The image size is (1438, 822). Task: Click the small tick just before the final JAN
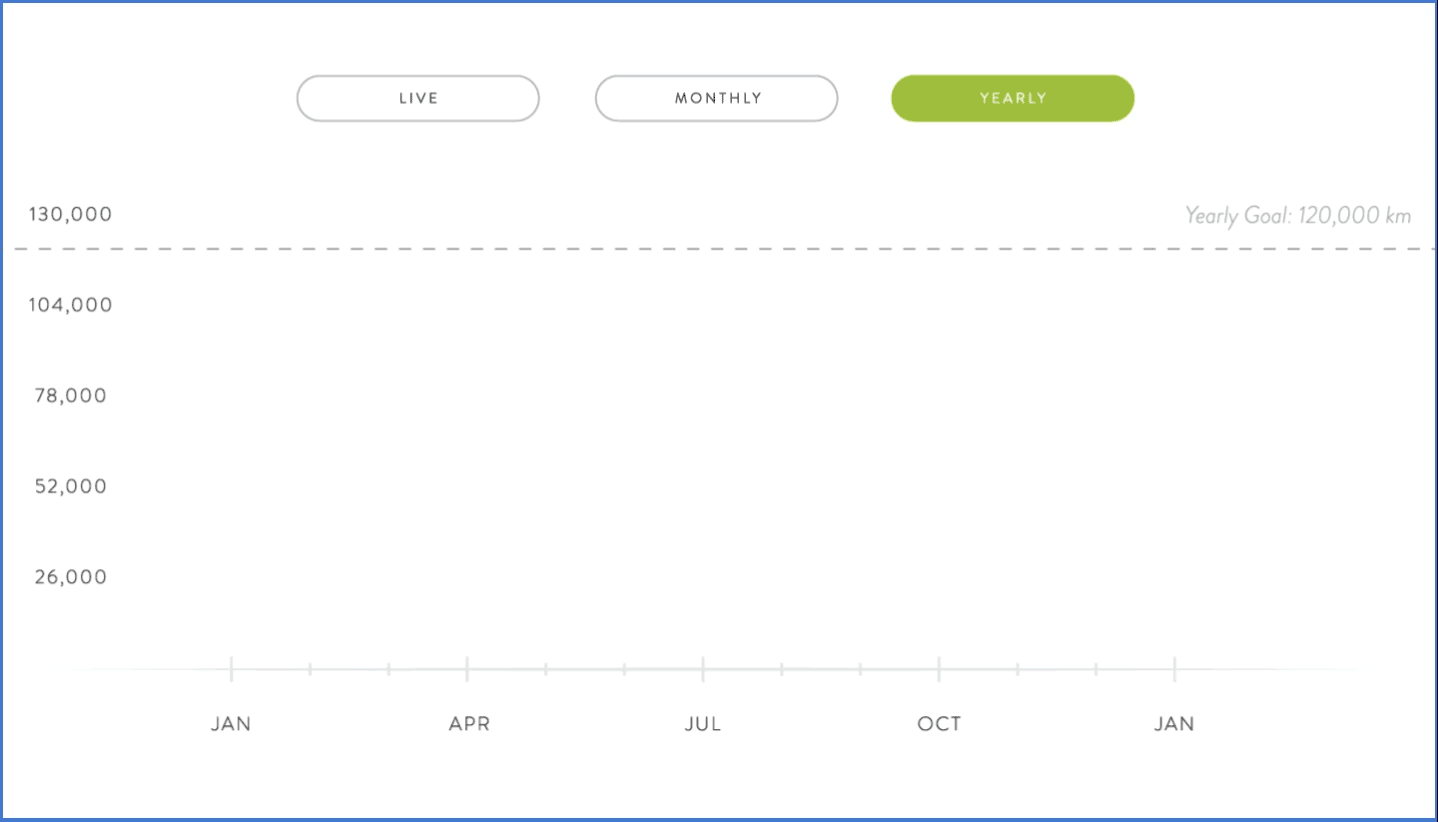tap(1096, 669)
